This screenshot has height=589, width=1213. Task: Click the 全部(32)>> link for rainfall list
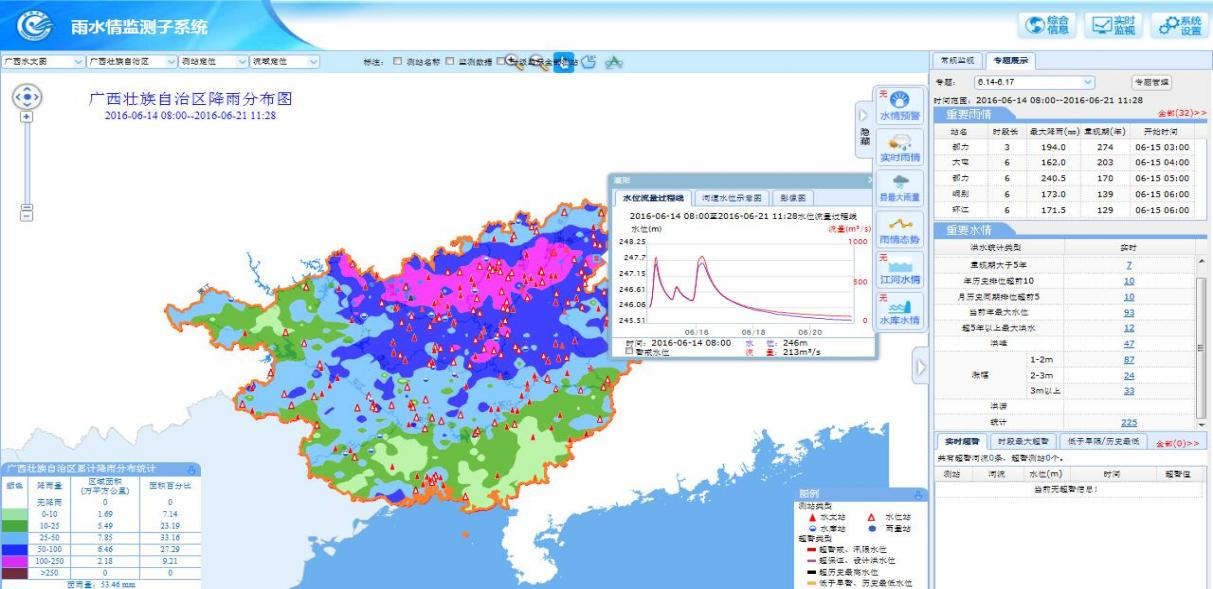(x=1181, y=114)
